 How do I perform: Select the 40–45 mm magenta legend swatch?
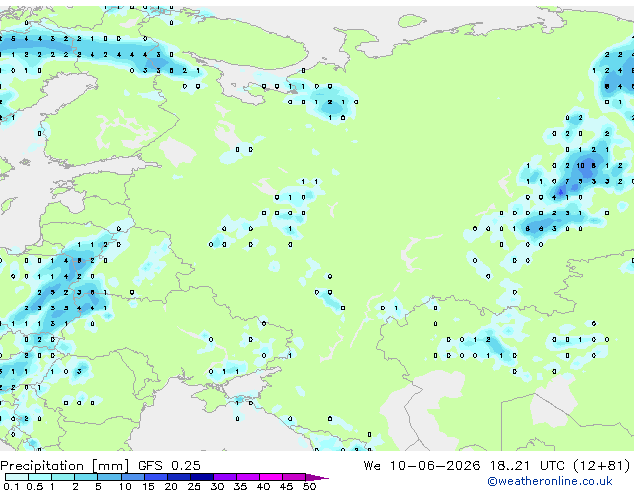(x=271, y=477)
